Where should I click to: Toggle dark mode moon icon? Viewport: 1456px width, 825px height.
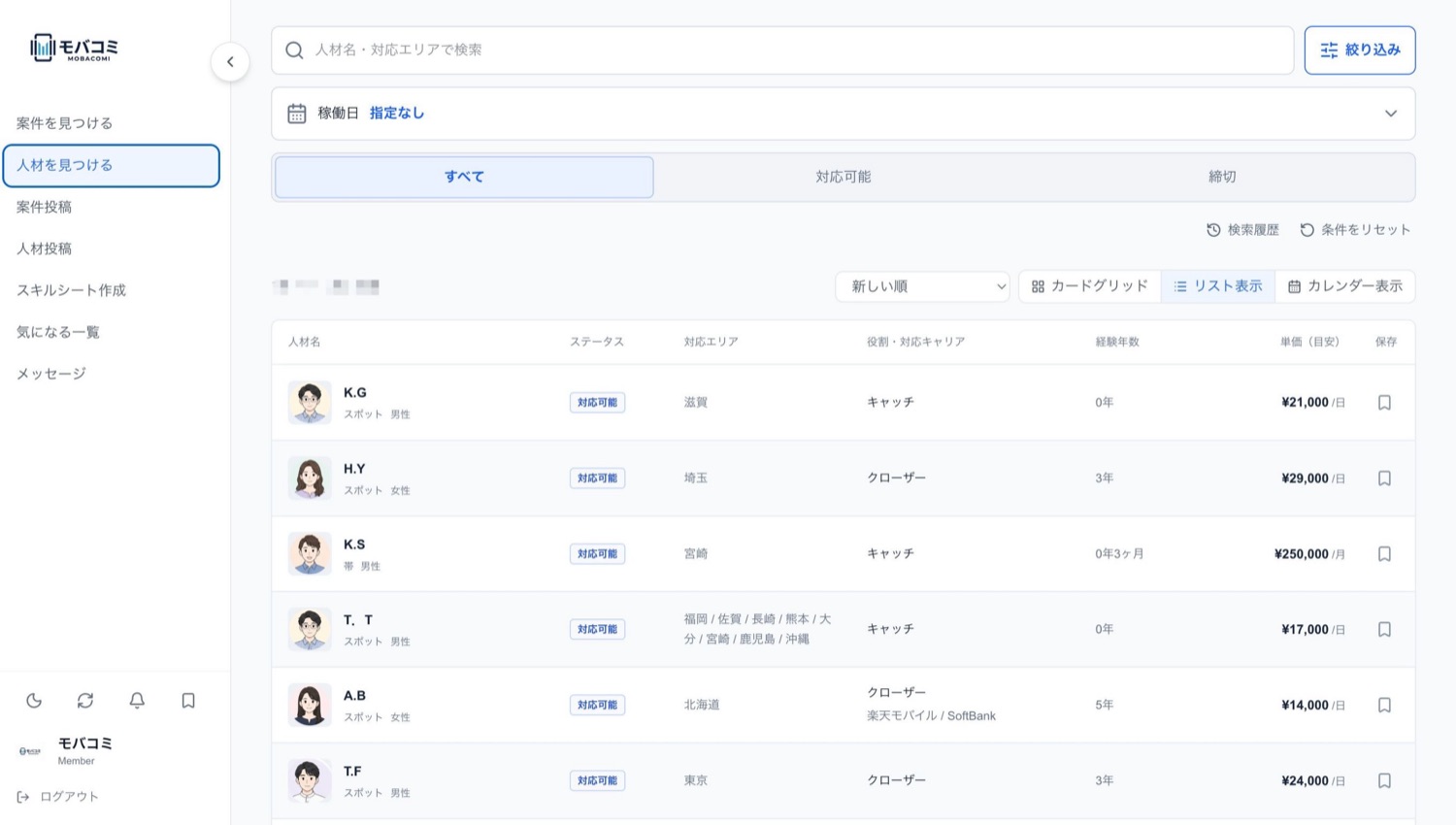(x=34, y=700)
